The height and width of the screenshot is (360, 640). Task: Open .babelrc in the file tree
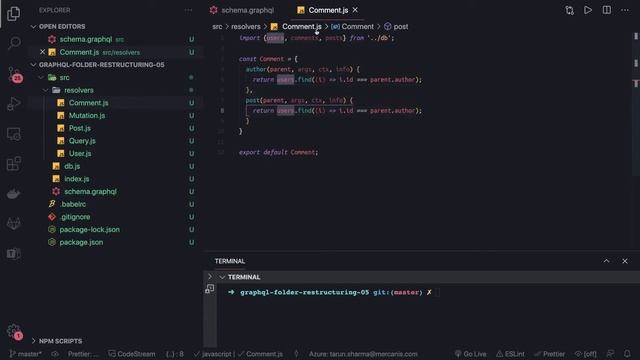73,204
